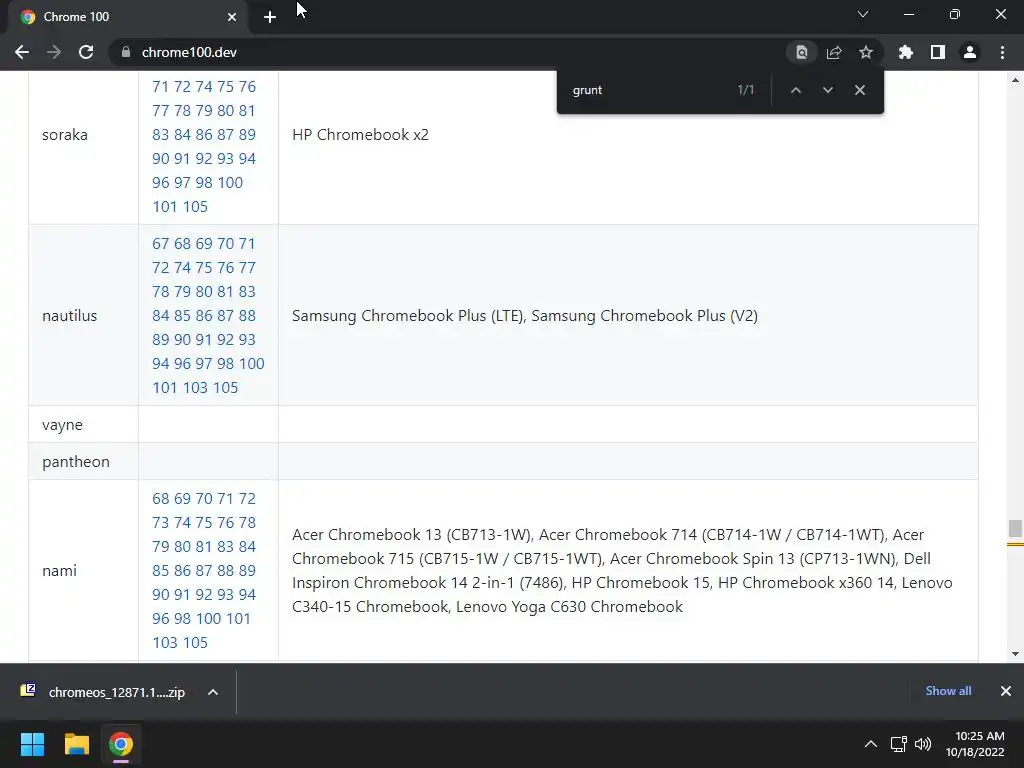
Task: Open the downloaded chromeos zip file
Action: coord(103,692)
